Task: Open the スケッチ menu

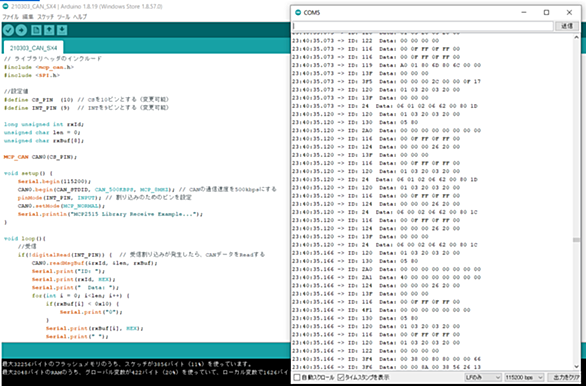Action: (x=46, y=17)
